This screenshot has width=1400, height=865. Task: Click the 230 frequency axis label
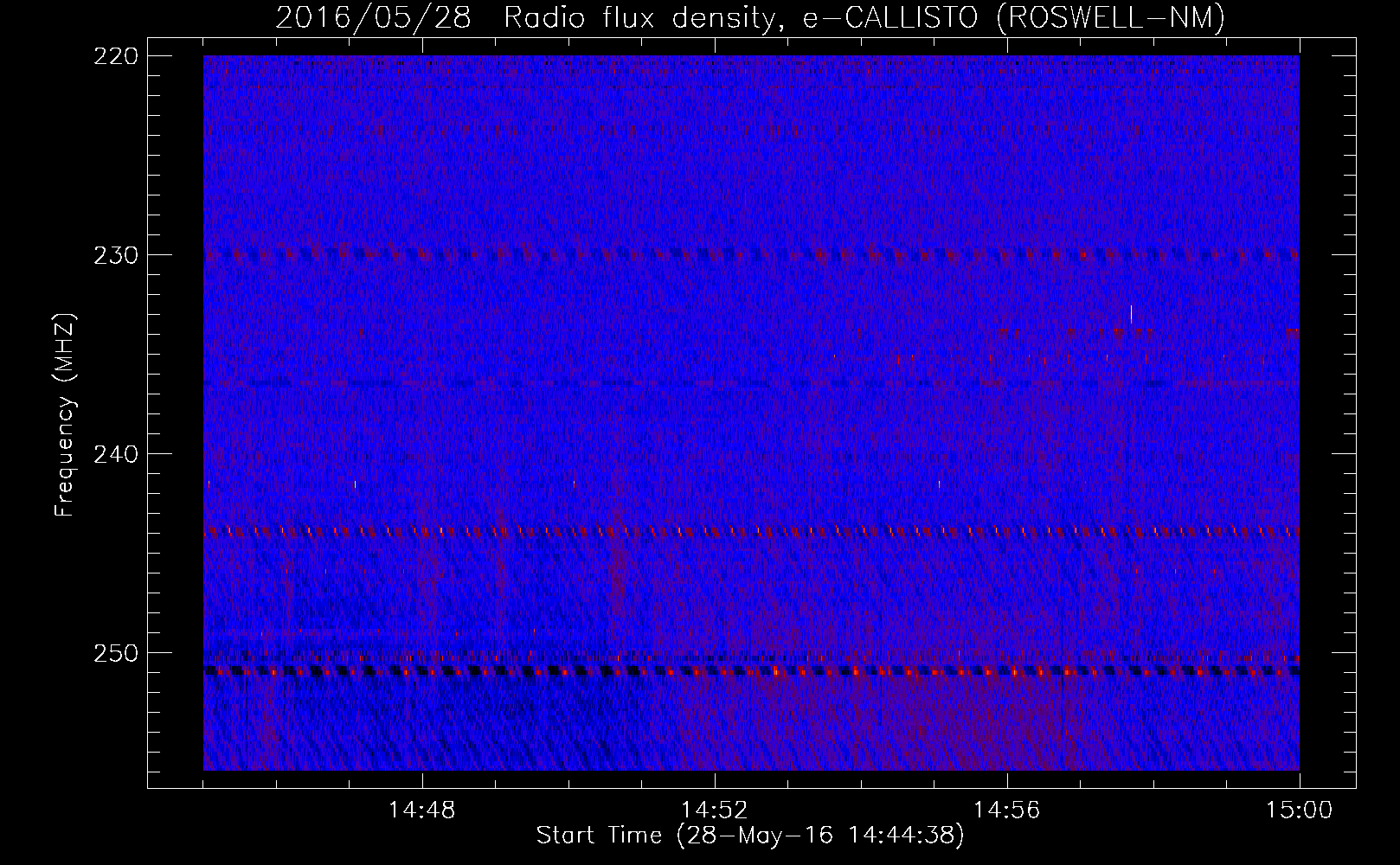point(114,255)
